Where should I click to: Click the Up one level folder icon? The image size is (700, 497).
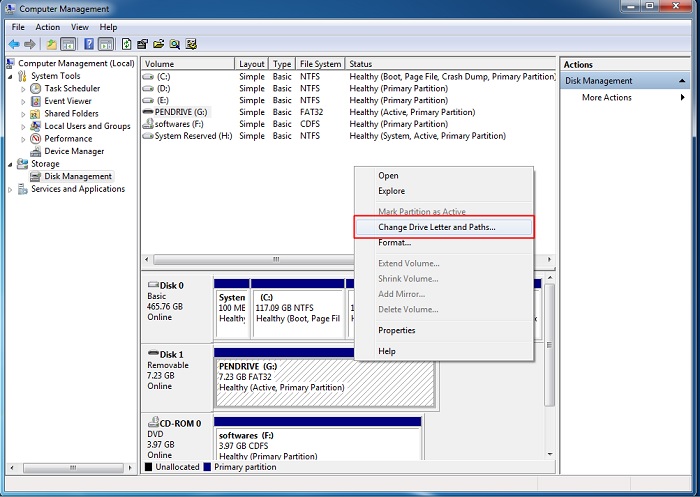pos(51,44)
